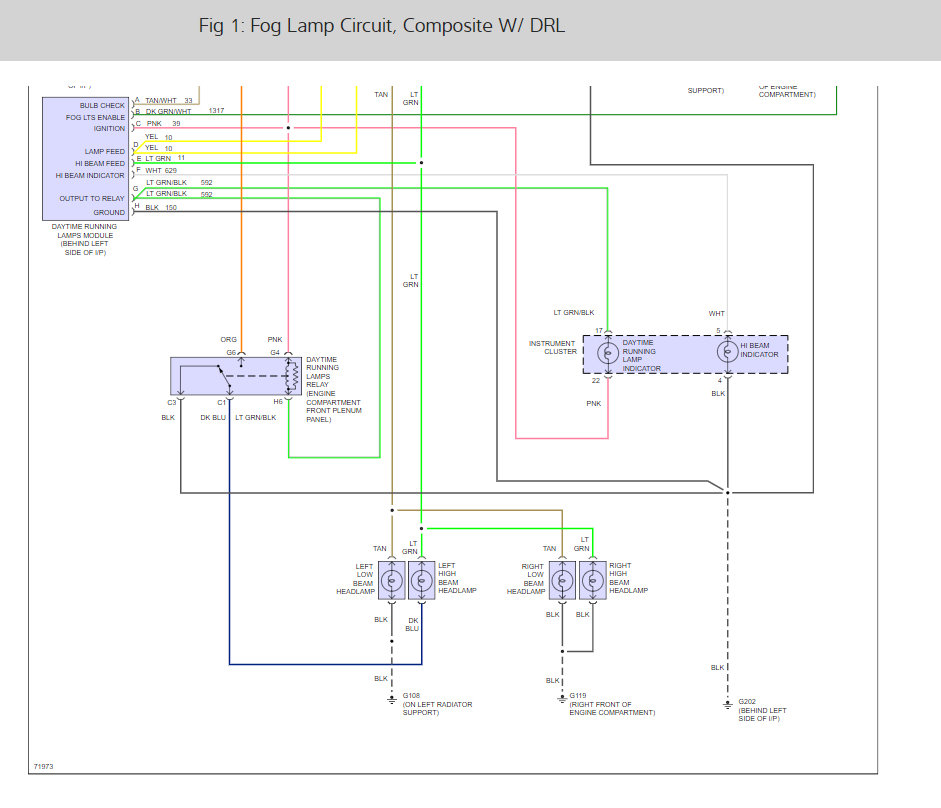Click the '(RIGHT FRONT OF ENGINE COMPARTMENT)' note
Image resolution: width=941 pixels, height=808 pixels.
pos(612,709)
